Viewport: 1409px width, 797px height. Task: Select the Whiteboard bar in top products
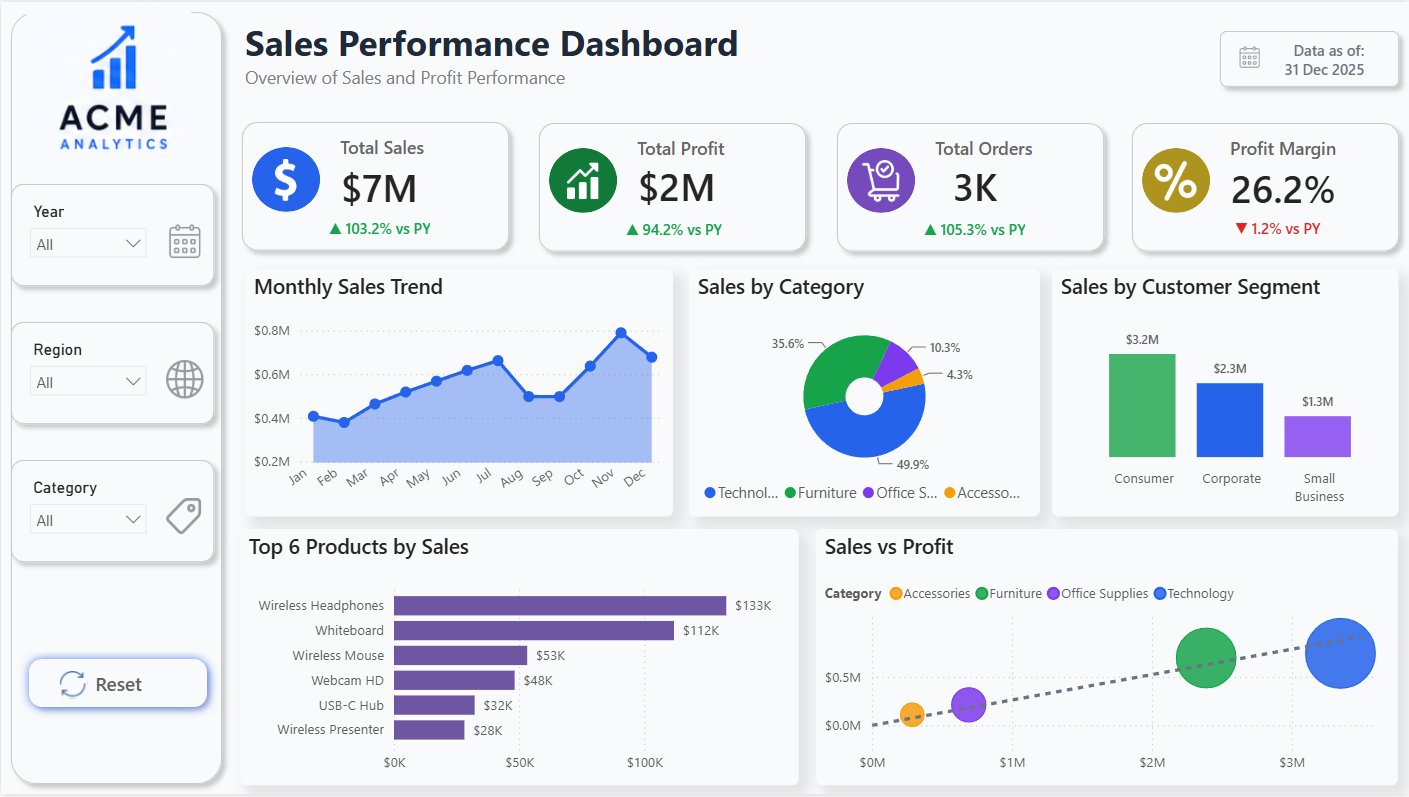[x=534, y=630]
